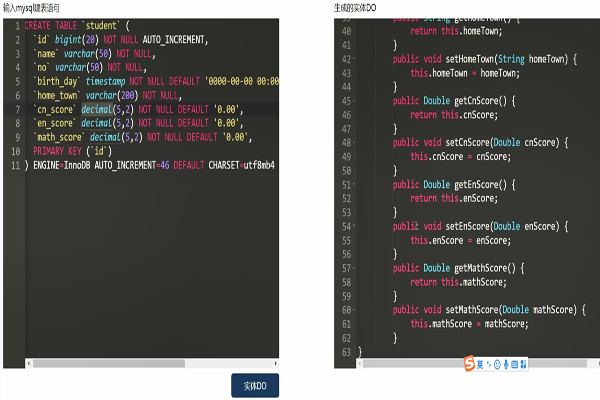Click the Sogou input method S logo
This screenshot has width=600, height=400.
coord(468,363)
